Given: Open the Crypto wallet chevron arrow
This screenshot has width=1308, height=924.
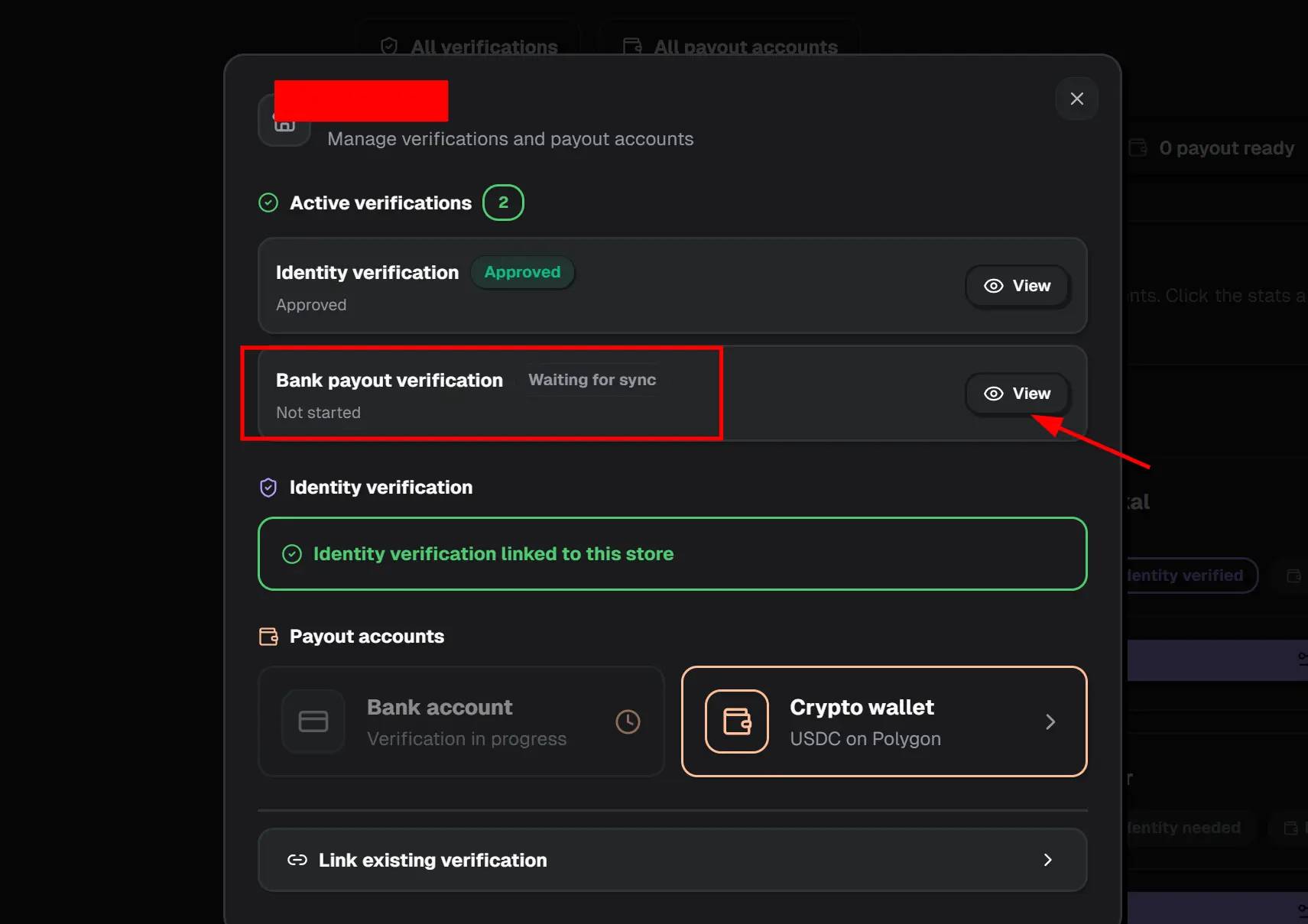Looking at the screenshot, I should 1050,721.
